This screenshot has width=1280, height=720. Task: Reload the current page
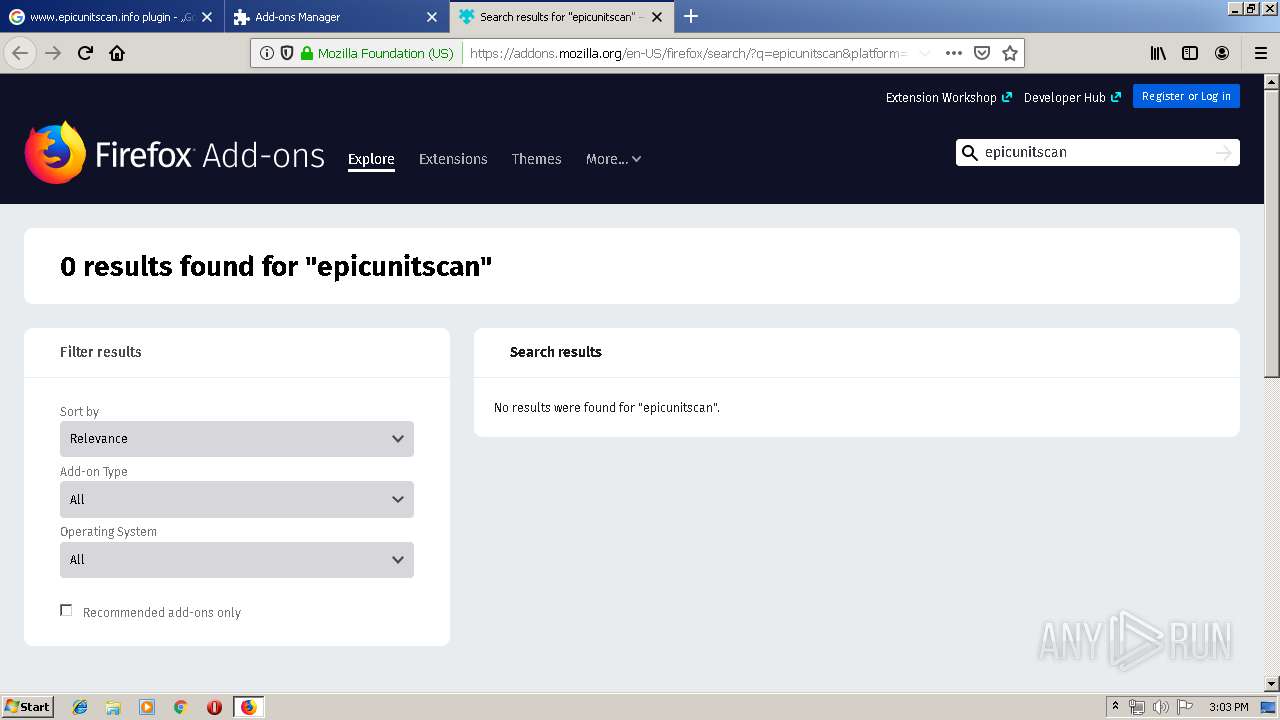coord(85,53)
